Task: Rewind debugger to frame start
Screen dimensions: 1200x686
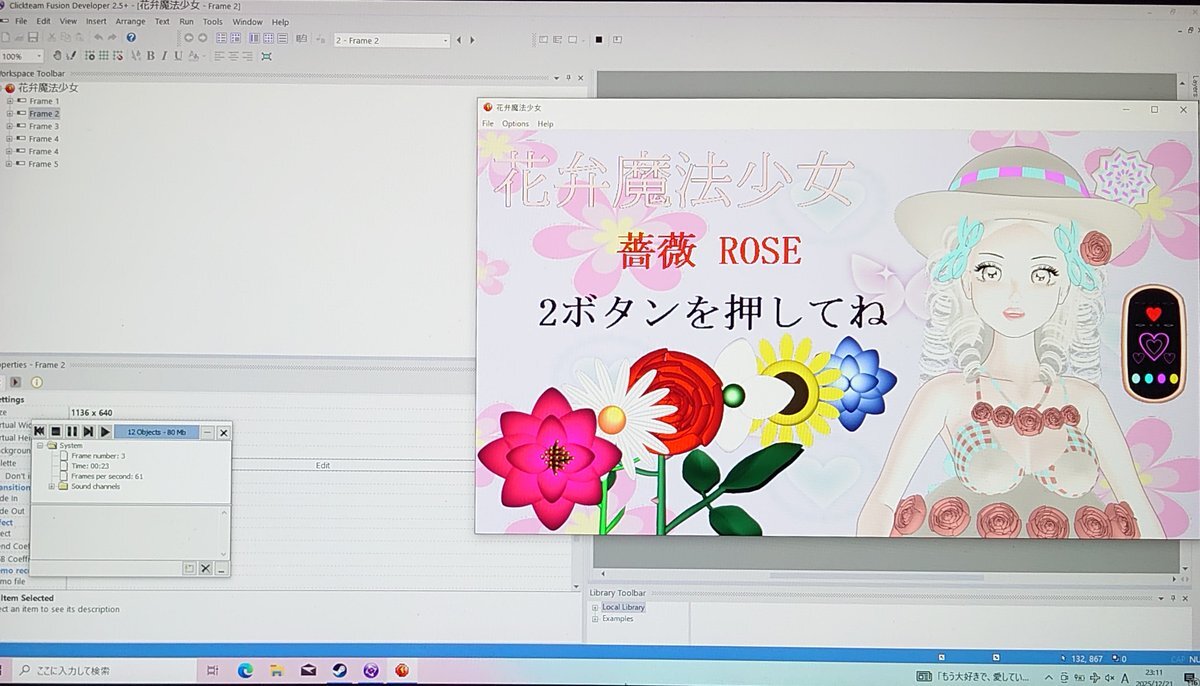Action: tap(39, 432)
